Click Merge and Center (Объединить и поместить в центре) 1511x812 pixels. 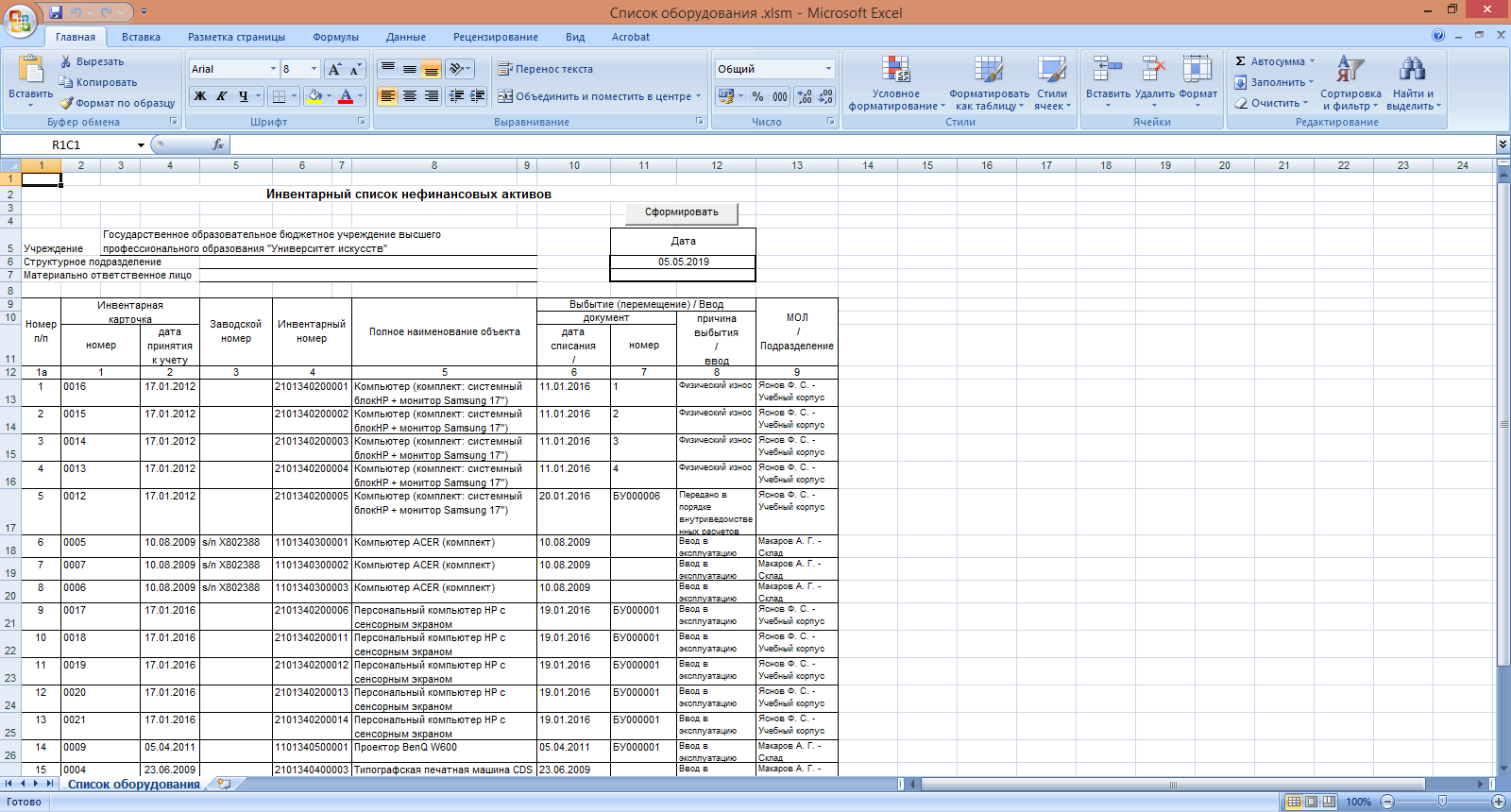[595, 96]
